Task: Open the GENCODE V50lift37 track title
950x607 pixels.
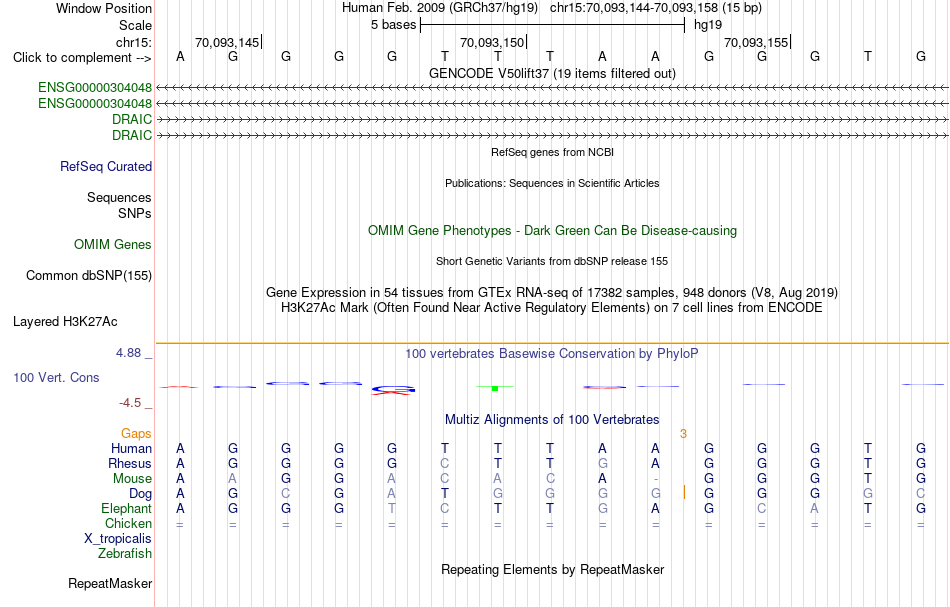Action: click(x=552, y=73)
